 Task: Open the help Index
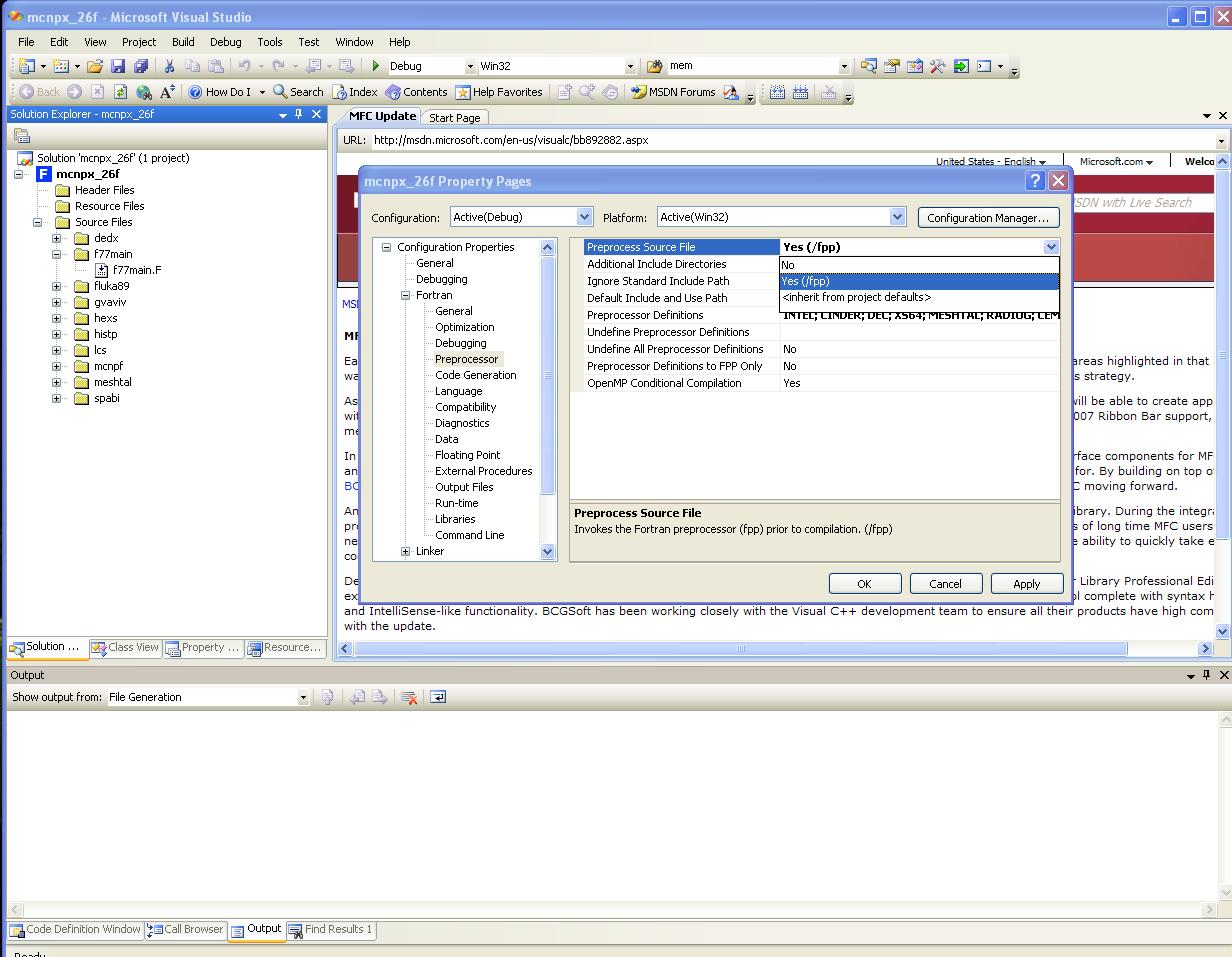tap(355, 92)
